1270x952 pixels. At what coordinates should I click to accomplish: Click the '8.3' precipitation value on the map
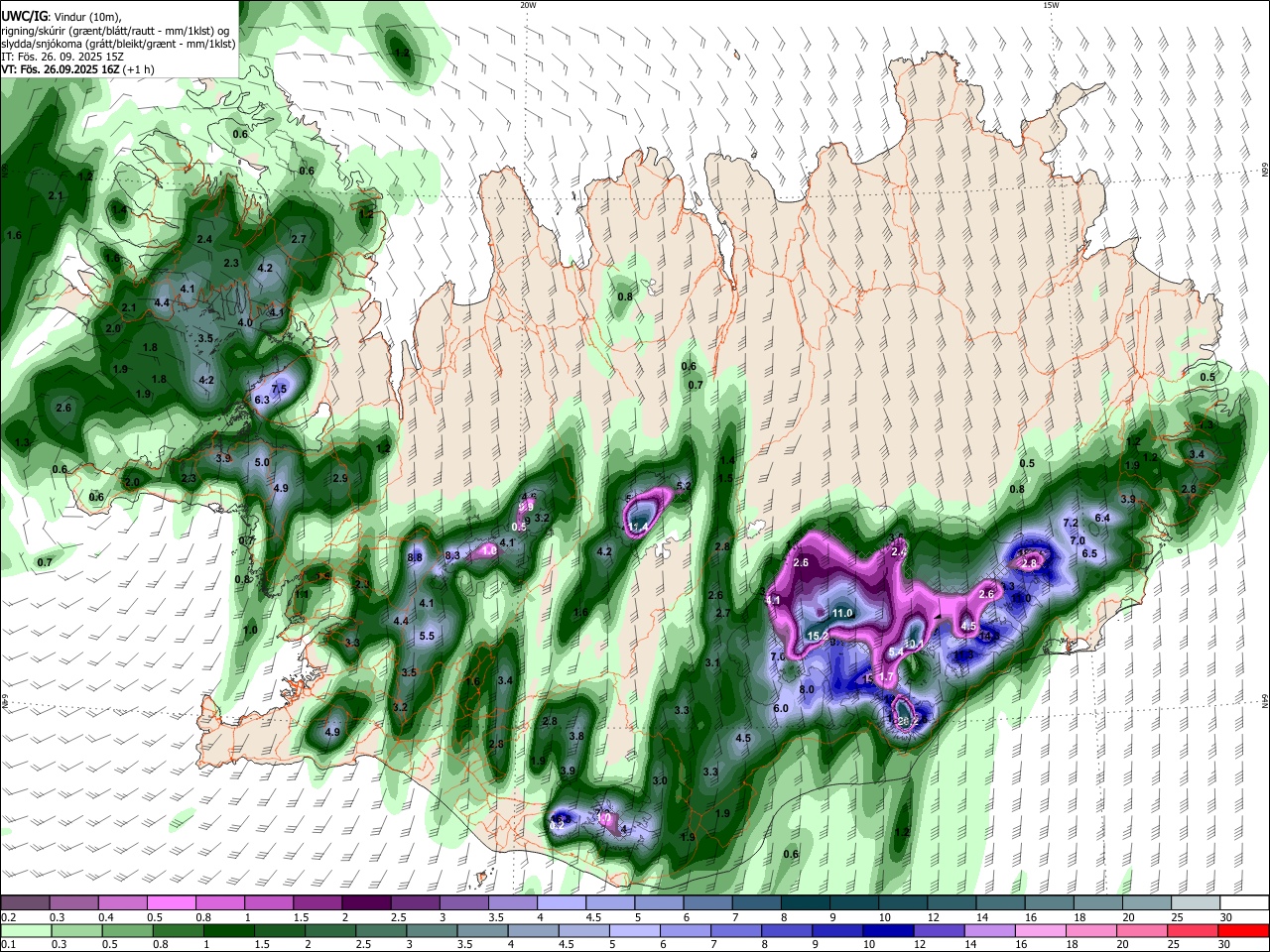(x=452, y=555)
